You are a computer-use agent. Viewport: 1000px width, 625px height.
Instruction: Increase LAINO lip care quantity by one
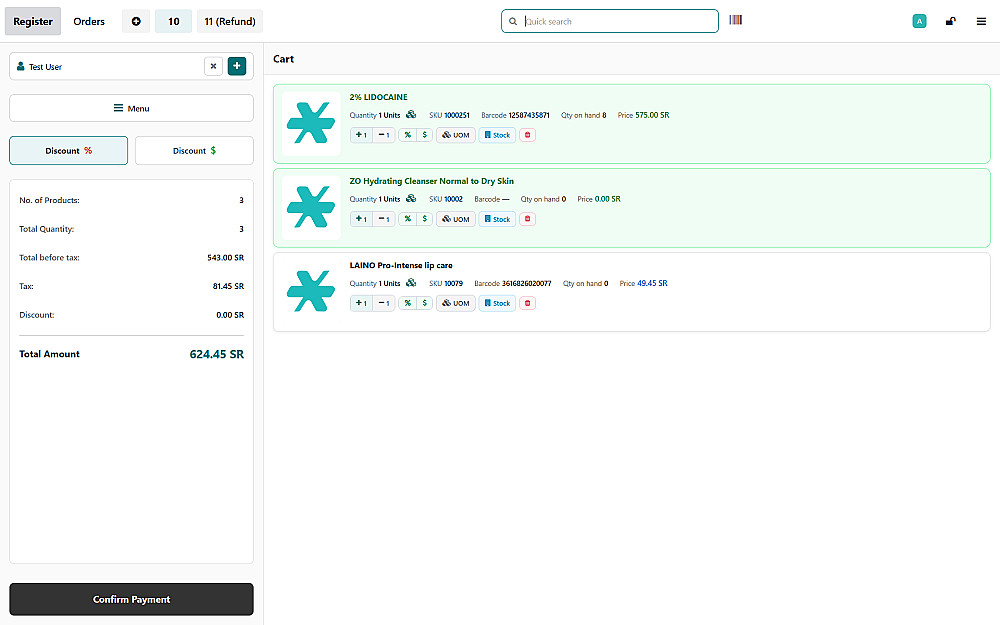(x=361, y=304)
